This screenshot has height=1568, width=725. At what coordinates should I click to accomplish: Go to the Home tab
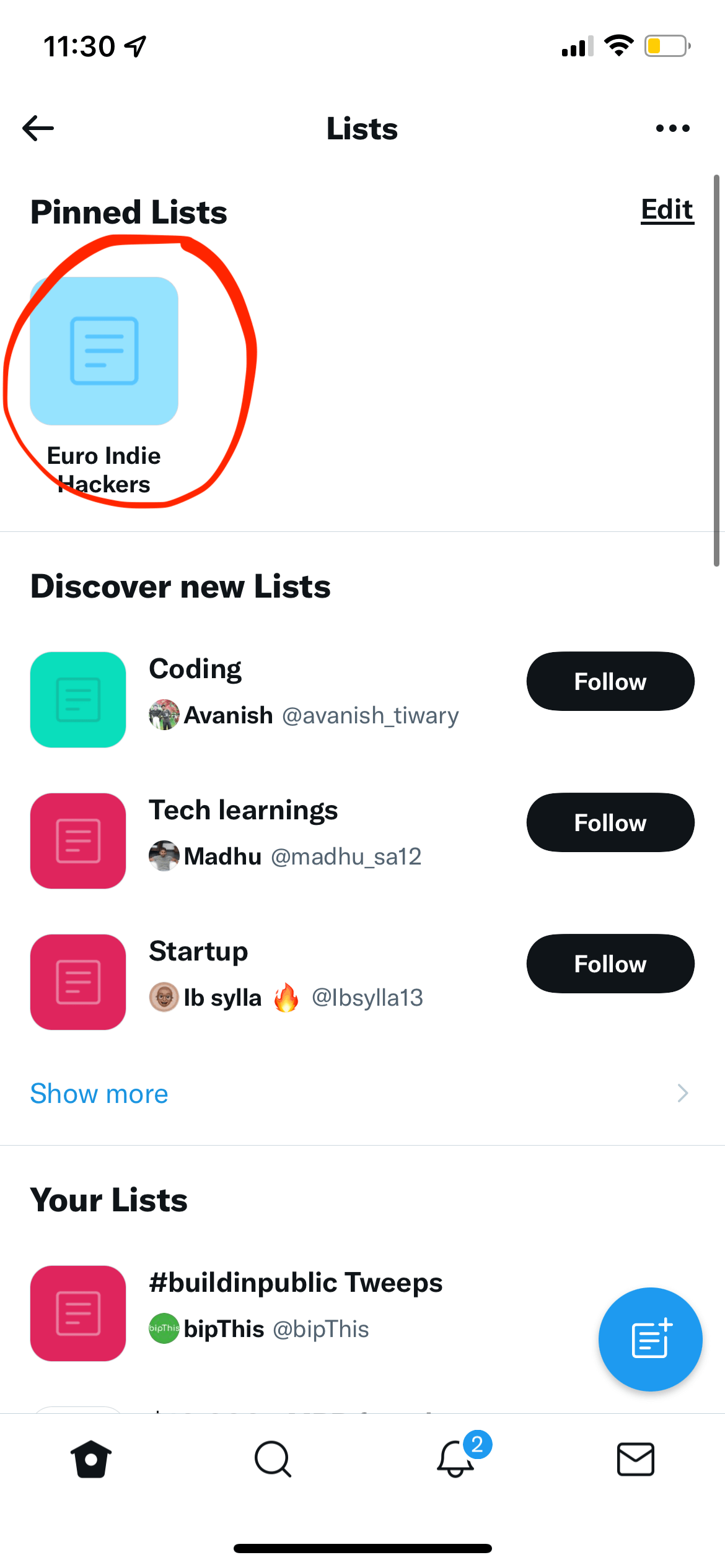pos(91,1459)
